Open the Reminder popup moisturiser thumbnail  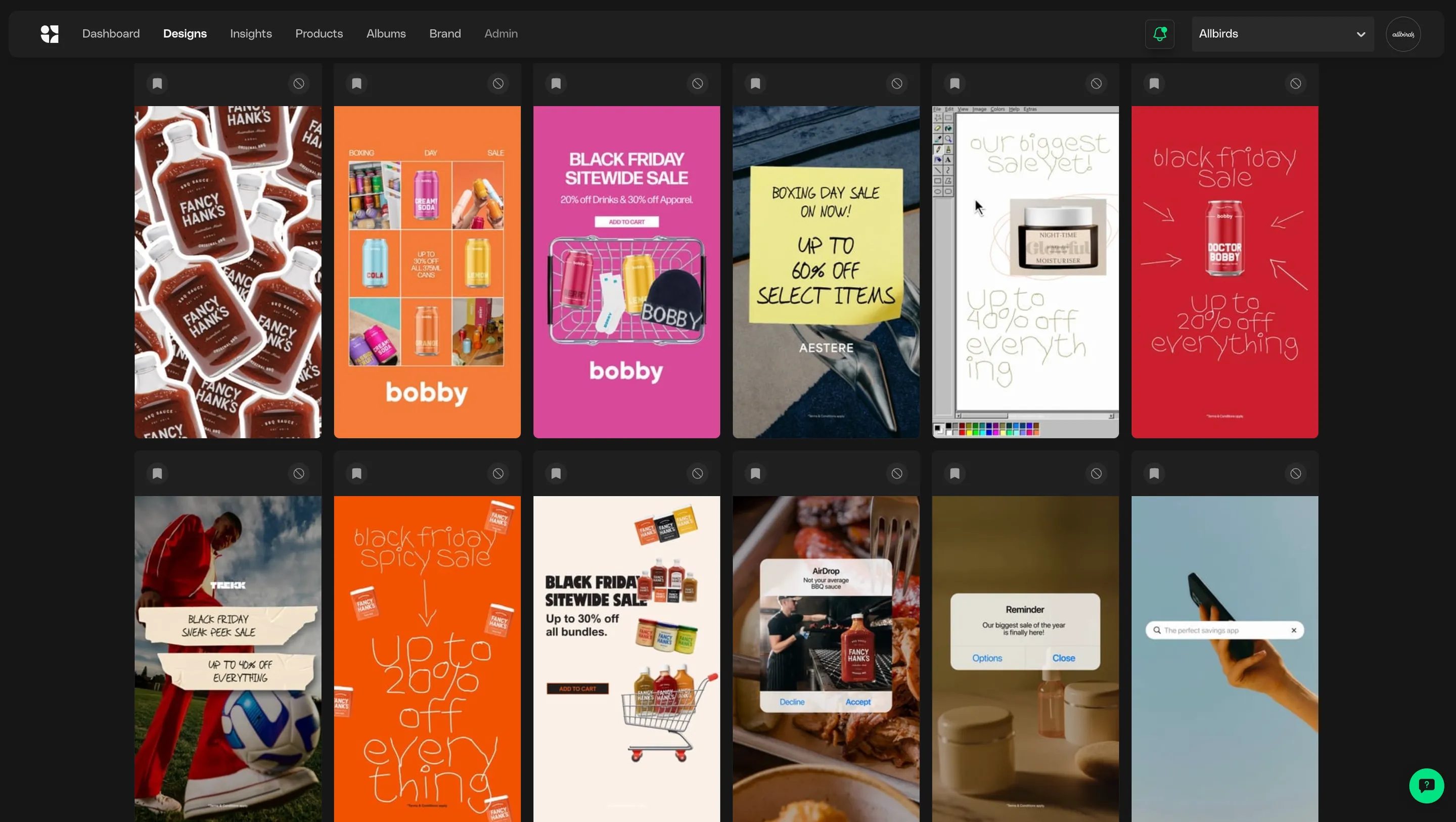click(x=1025, y=659)
